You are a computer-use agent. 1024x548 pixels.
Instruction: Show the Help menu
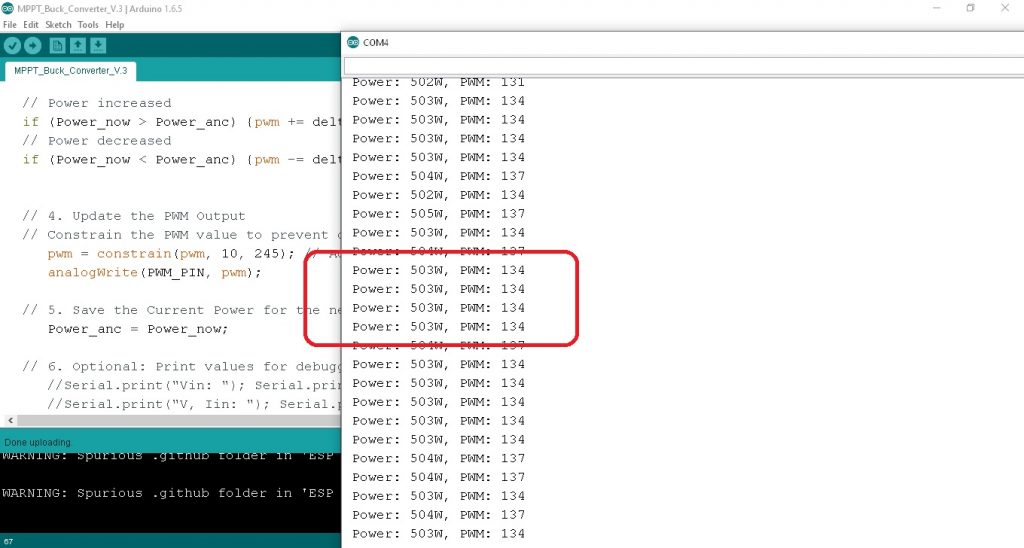(x=115, y=24)
